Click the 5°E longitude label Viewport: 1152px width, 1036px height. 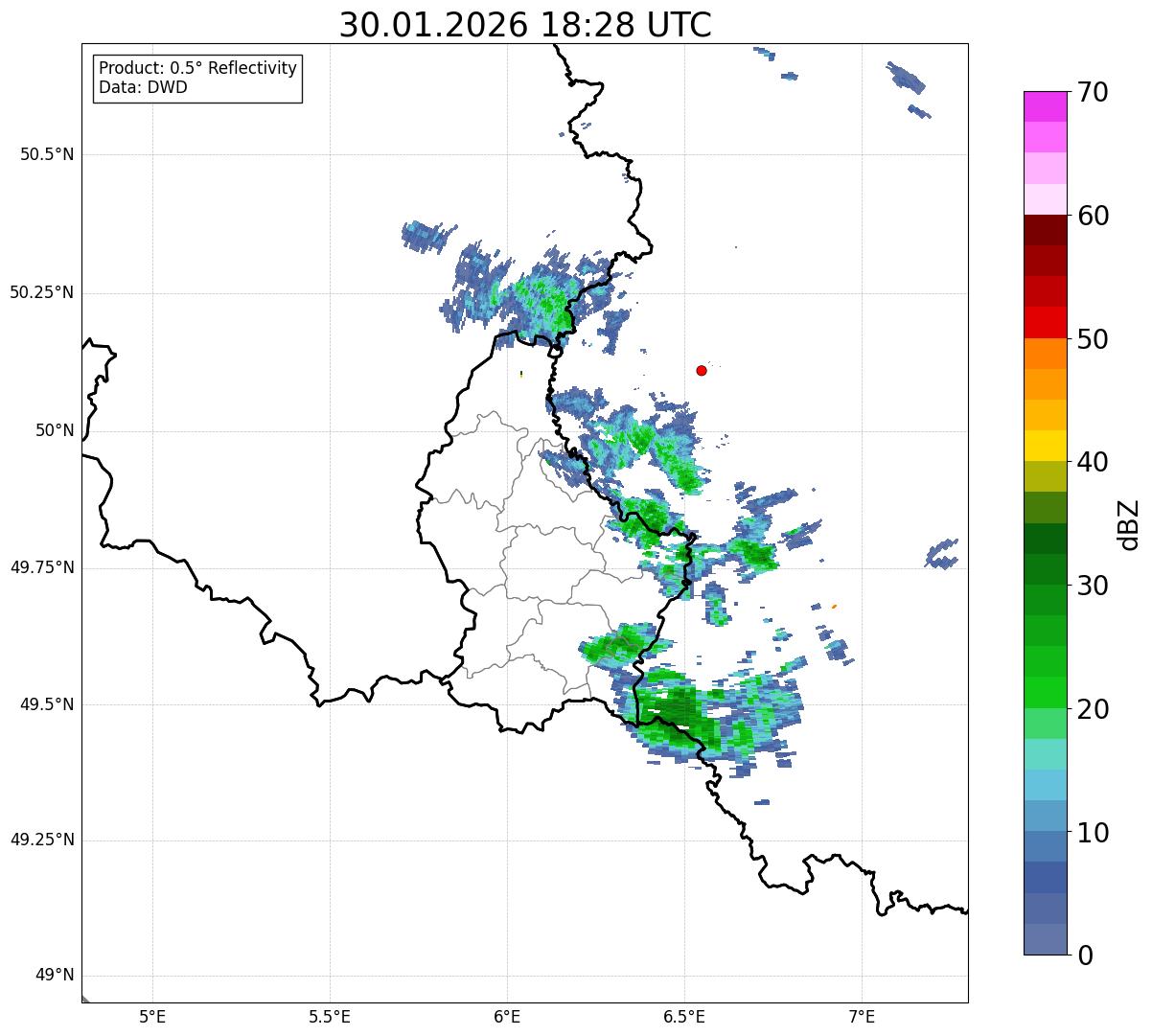[x=152, y=1017]
